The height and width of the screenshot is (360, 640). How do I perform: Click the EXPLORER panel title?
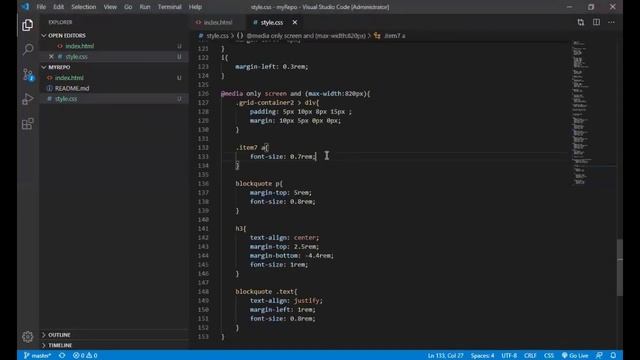pos(60,22)
